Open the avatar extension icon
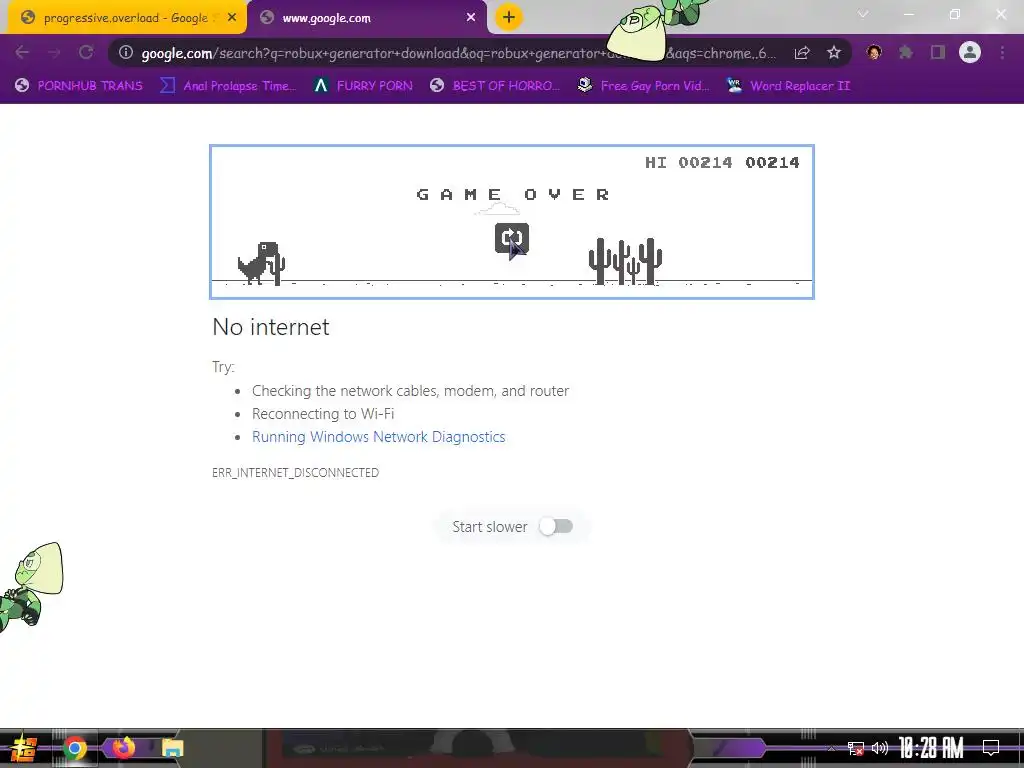Image resolution: width=1024 pixels, height=768 pixels. click(x=874, y=52)
